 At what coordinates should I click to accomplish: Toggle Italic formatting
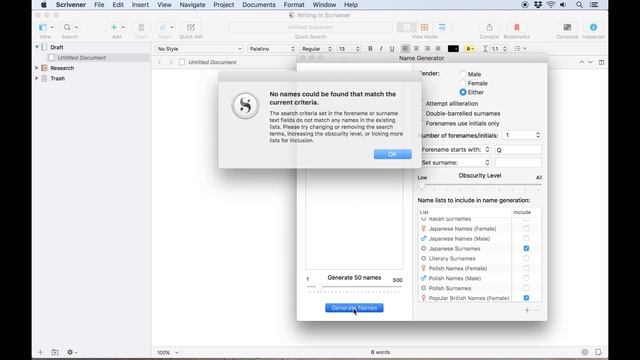pyautogui.click(x=381, y=49)
